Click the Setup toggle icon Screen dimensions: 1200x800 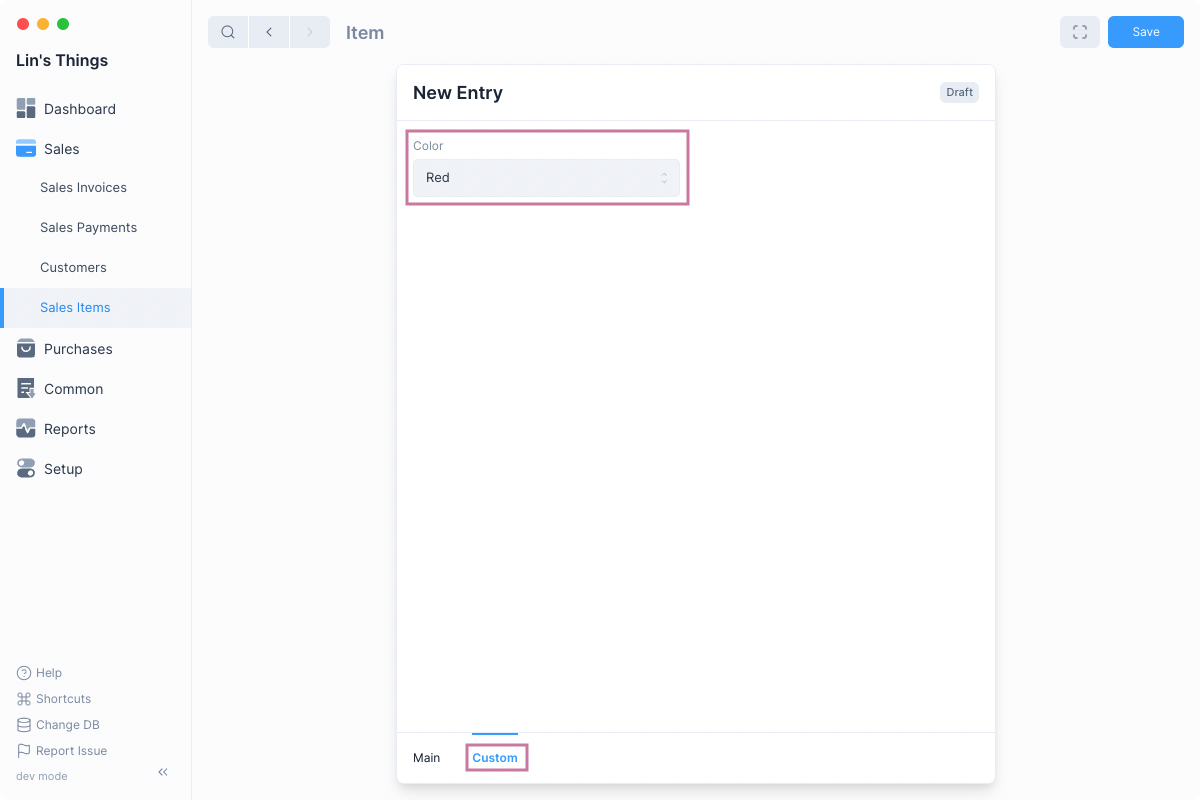click(x=26, y=469)
